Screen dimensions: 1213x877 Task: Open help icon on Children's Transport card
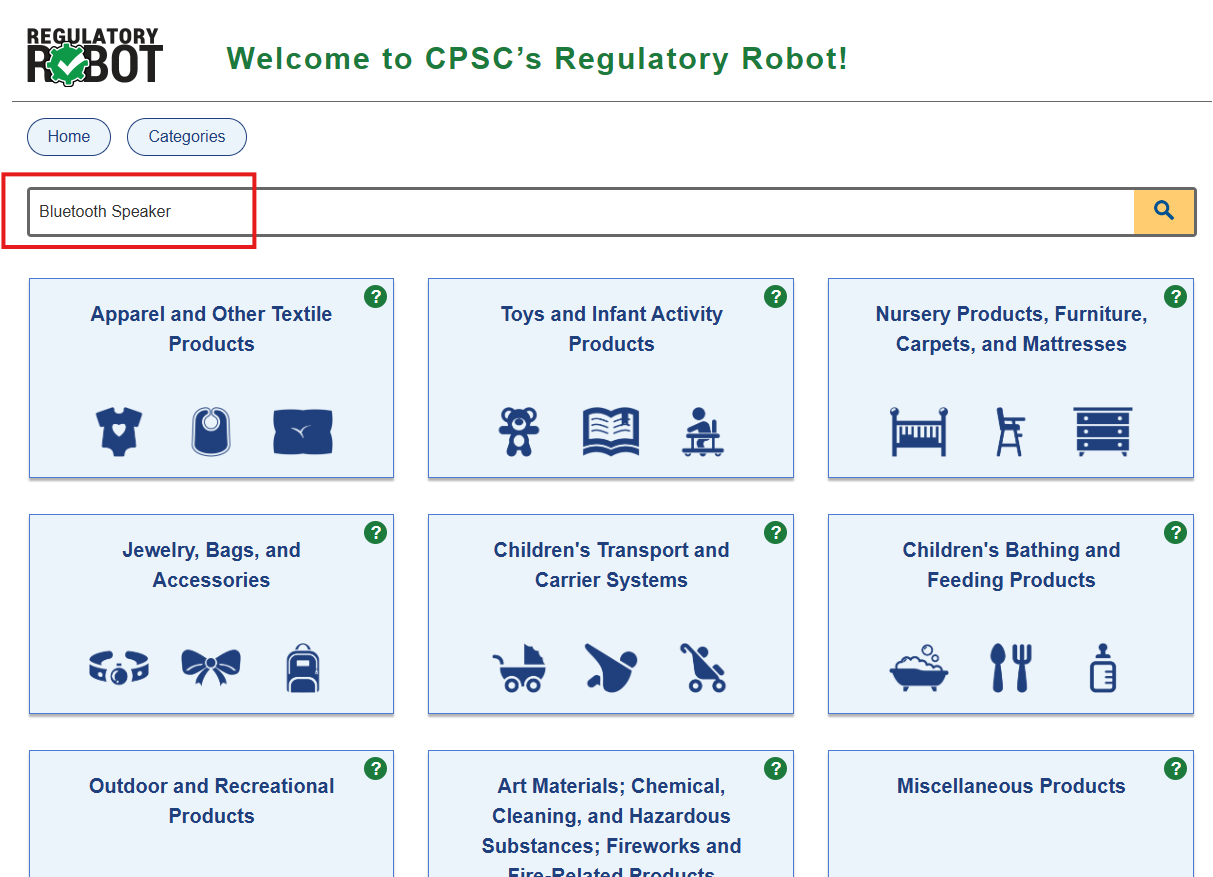(x=775, y=532)
